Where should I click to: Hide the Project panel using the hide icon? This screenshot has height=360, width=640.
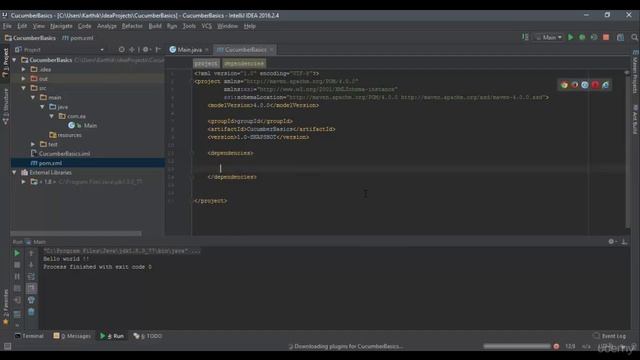click(158, 49)
